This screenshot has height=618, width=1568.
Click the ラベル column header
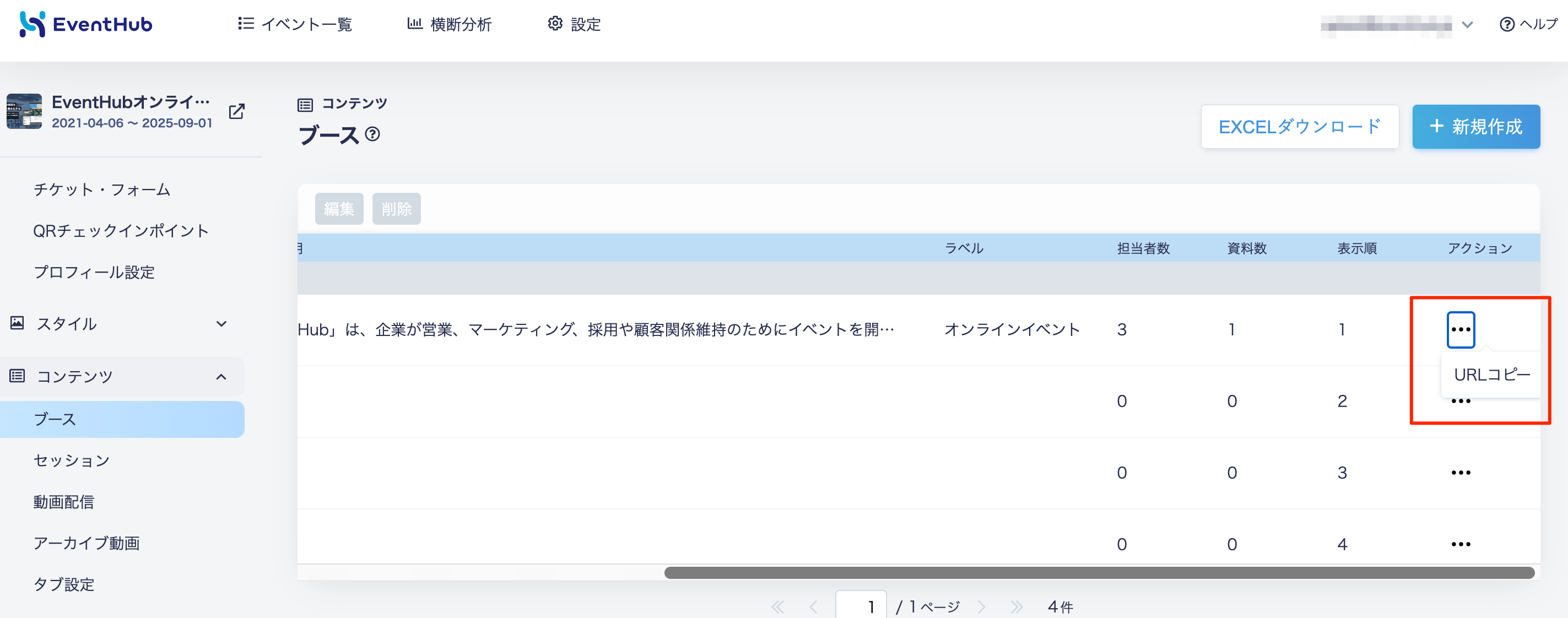(x=964, y=248)
